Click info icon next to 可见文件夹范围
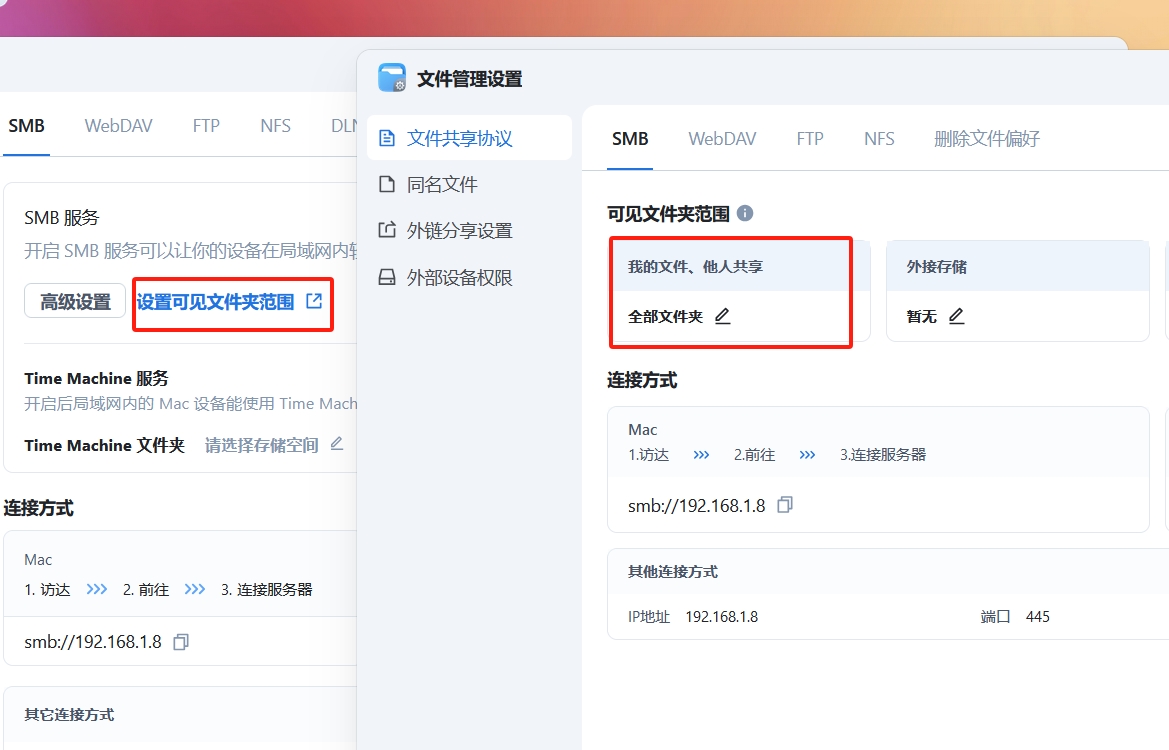Screen dimensions: 1169x750 (x=745, y=213)
